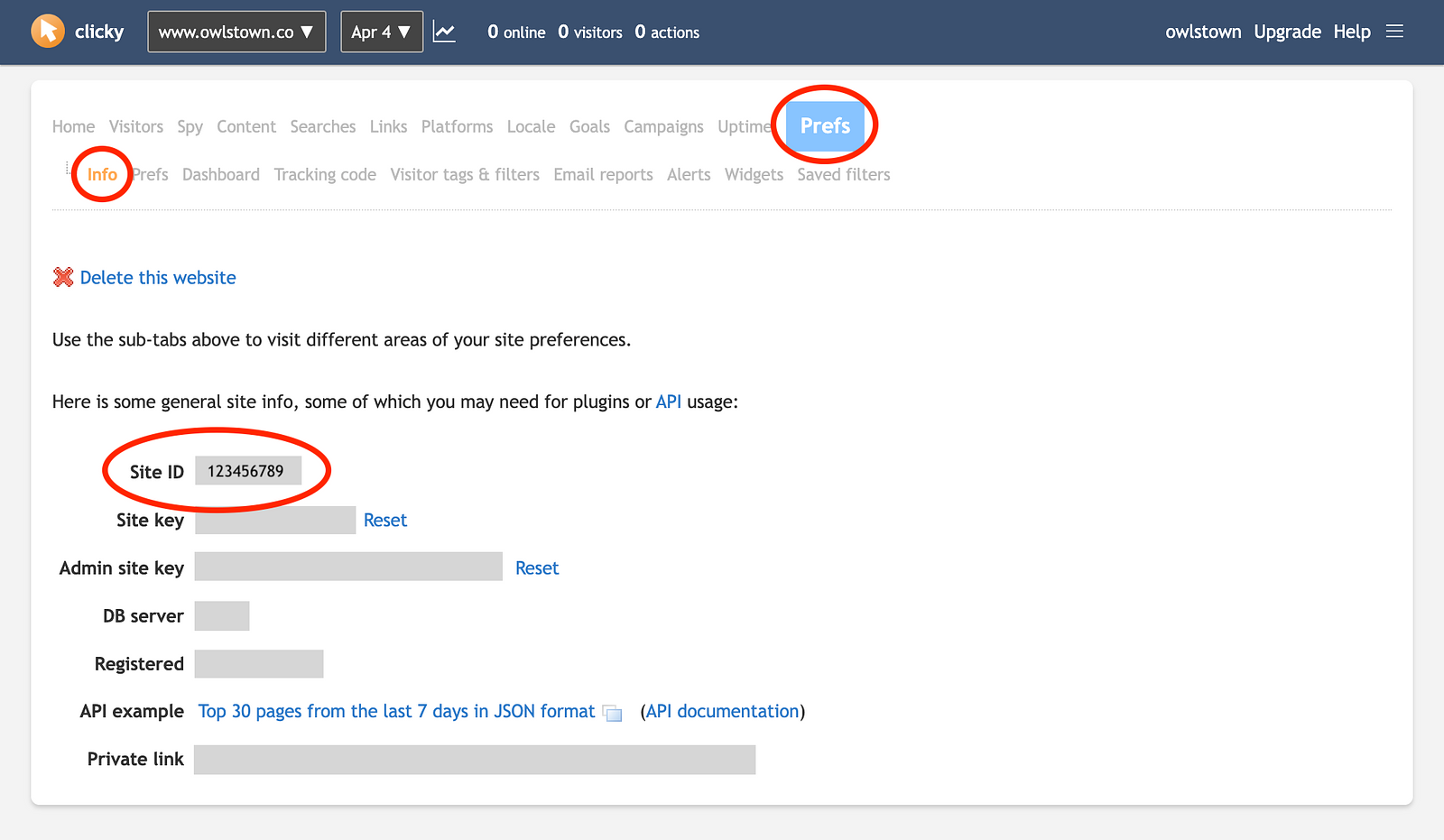
Task: Click the Clicky logo icon
Action: pyautogui.click(x=48, y=32)
